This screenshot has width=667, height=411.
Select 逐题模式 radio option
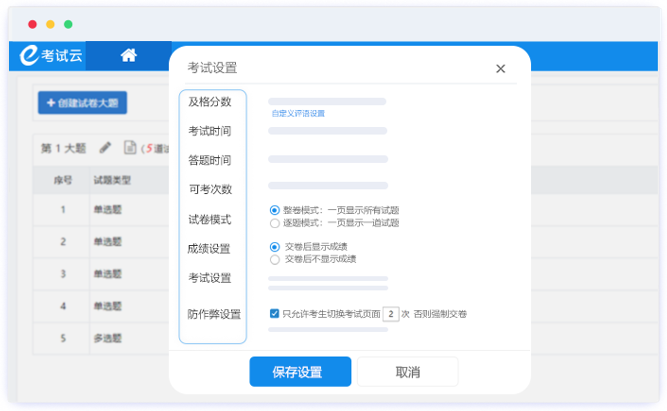point(275,223)
